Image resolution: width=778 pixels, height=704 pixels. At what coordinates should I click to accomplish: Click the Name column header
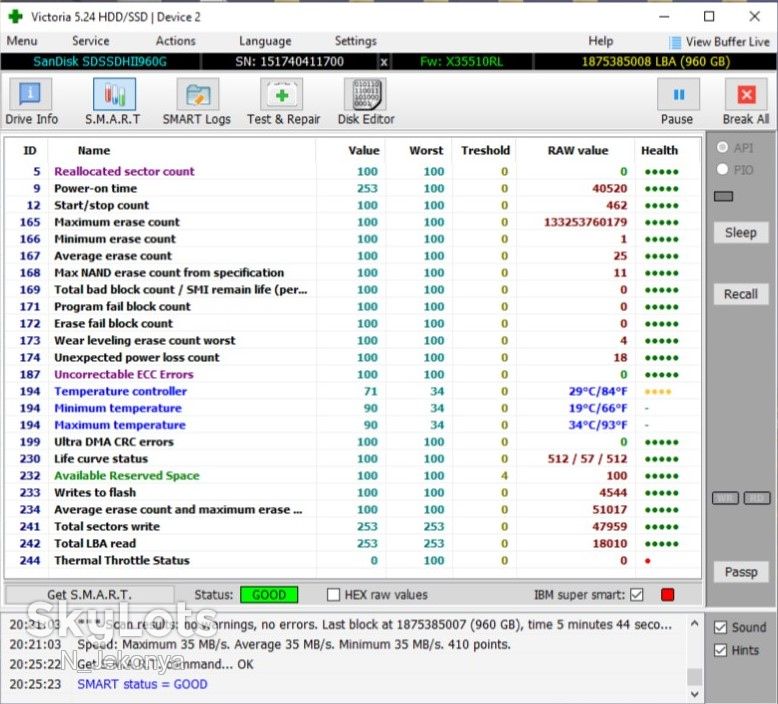click(x=94, y=150)
